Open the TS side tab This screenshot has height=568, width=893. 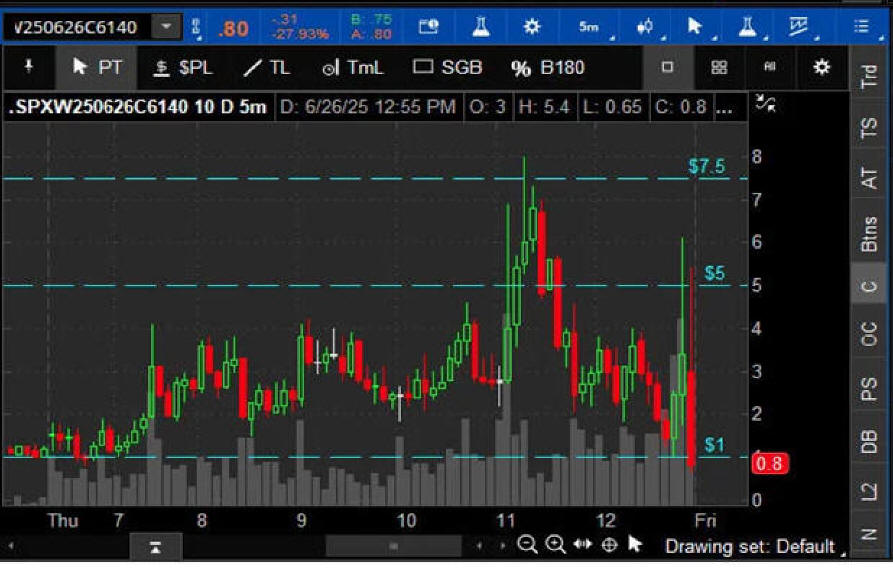869,128
